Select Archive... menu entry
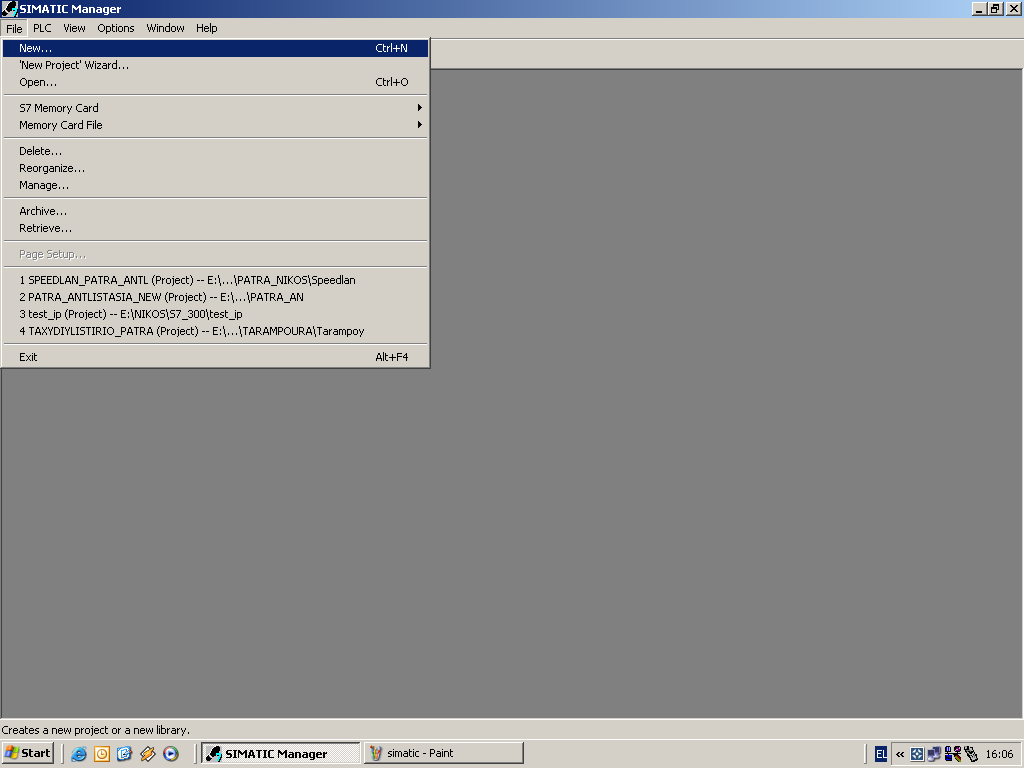1024x768 pixels. tap(216, 211)
